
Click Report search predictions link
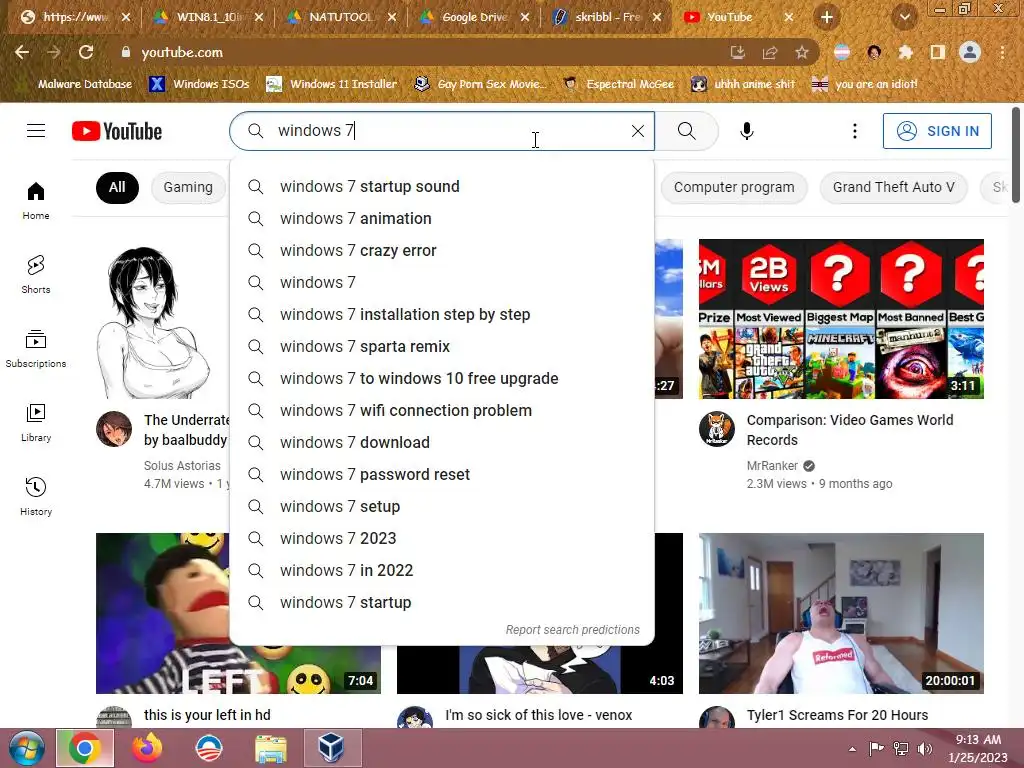point(573,630)
